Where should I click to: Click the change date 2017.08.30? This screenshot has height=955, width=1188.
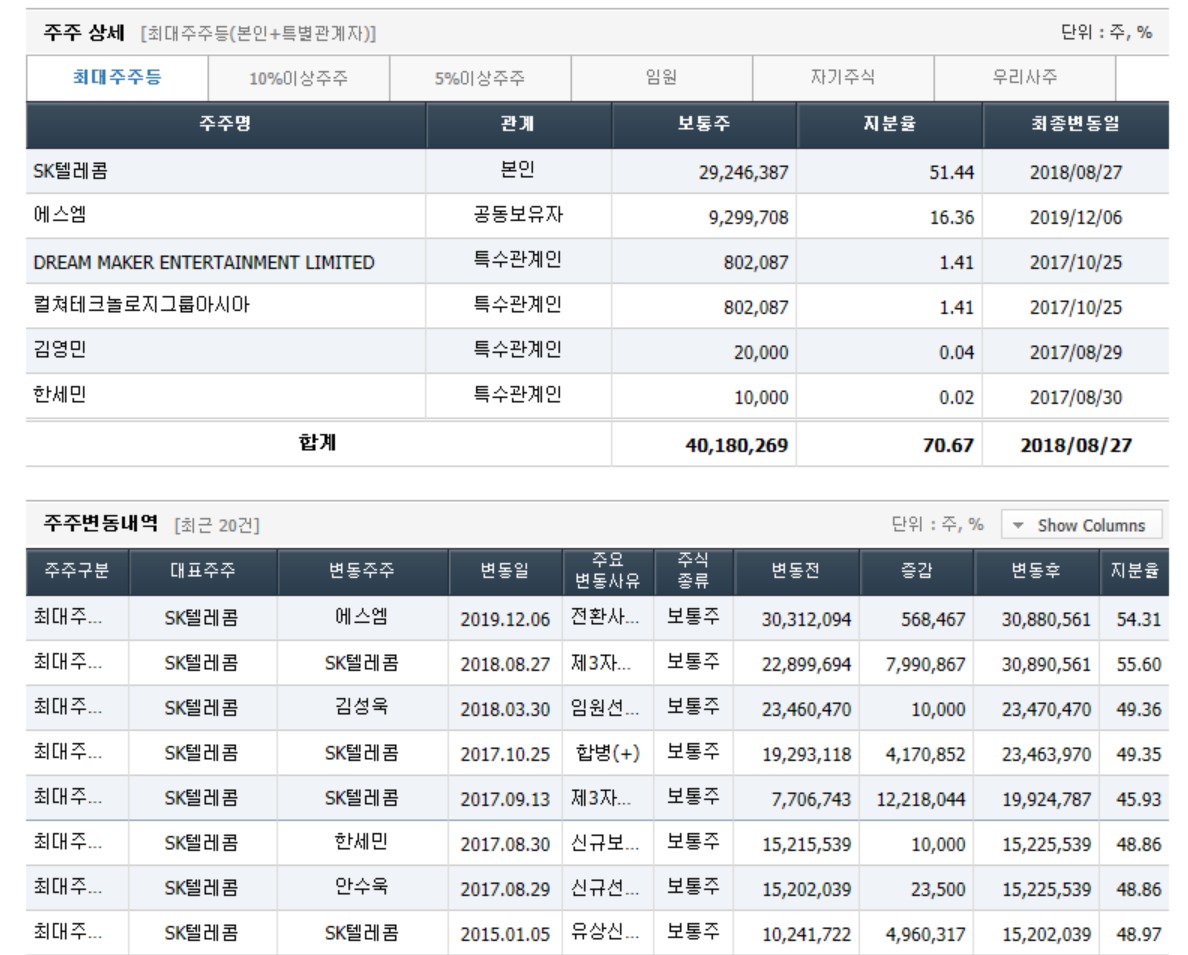(x=505, y=844)
